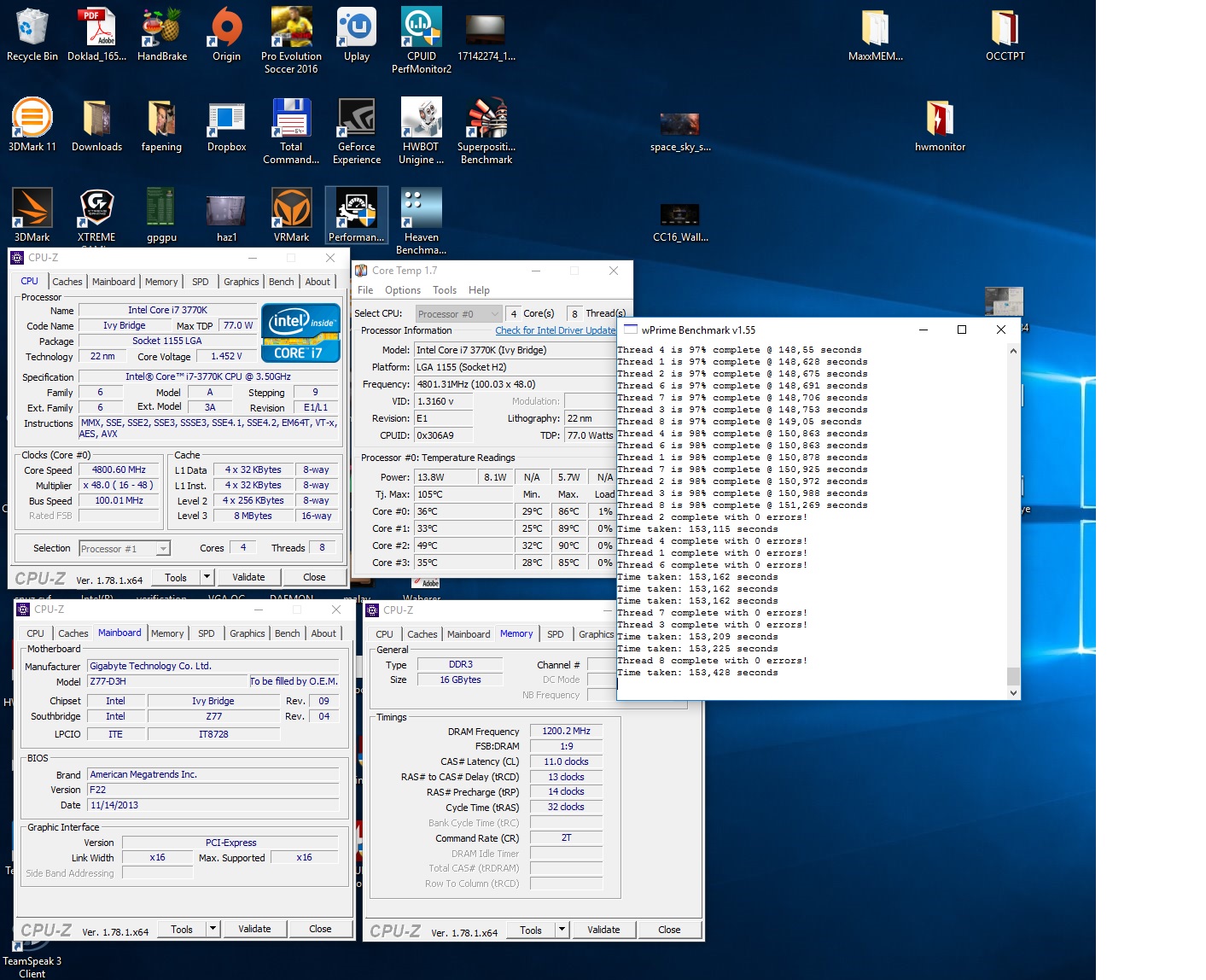Open Tools dropdown arrow in Mainboard CPU-Z
The height and width of the screenshot is (980, 1206).
tap(213, 929)
